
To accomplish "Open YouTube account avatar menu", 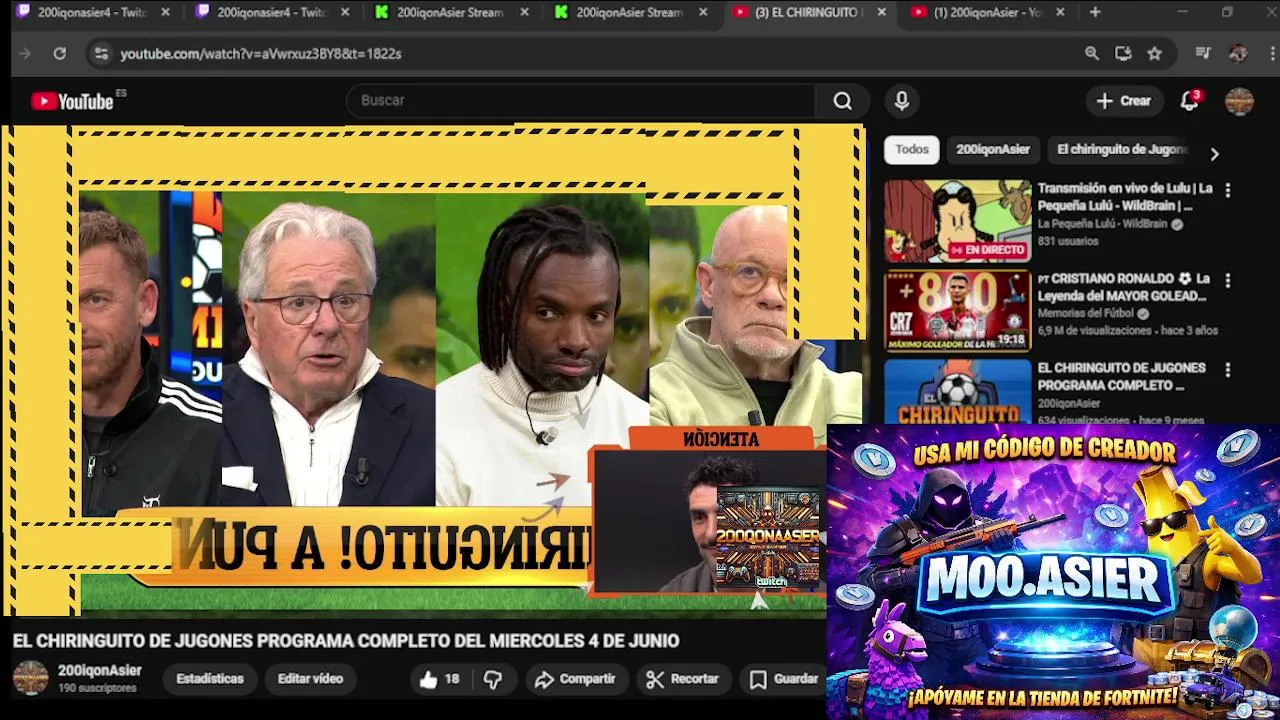I will 1239,100.
